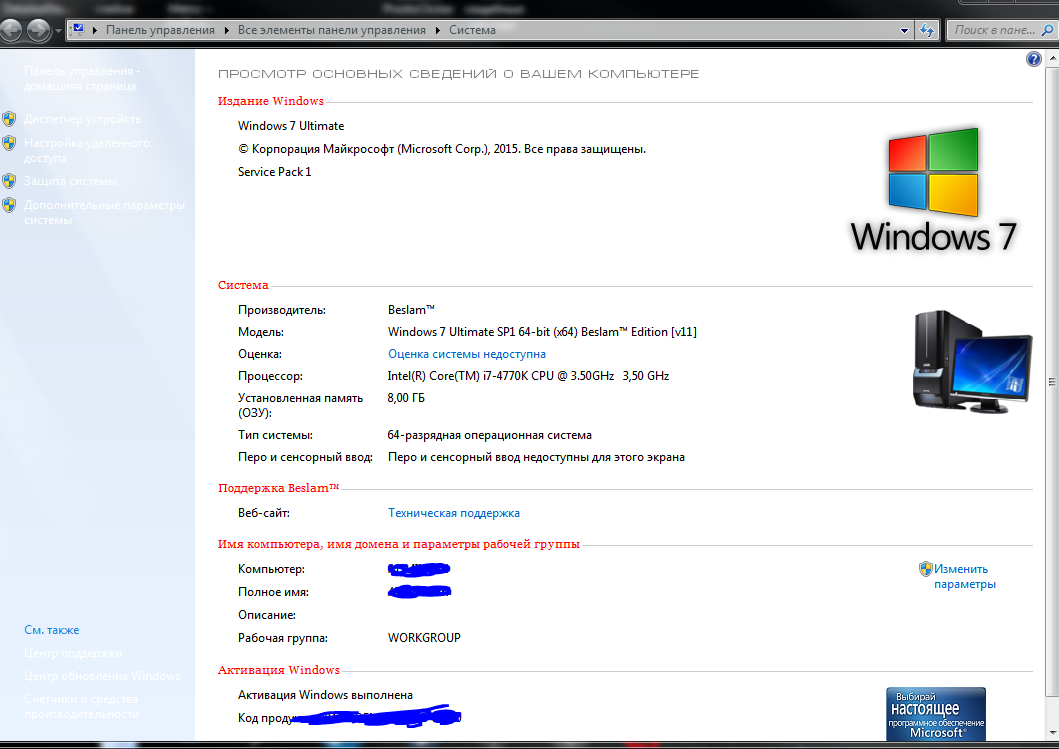
Task: Click shield icon beside 'Настройка удаленного доступа'
Action: click(9, 143)
